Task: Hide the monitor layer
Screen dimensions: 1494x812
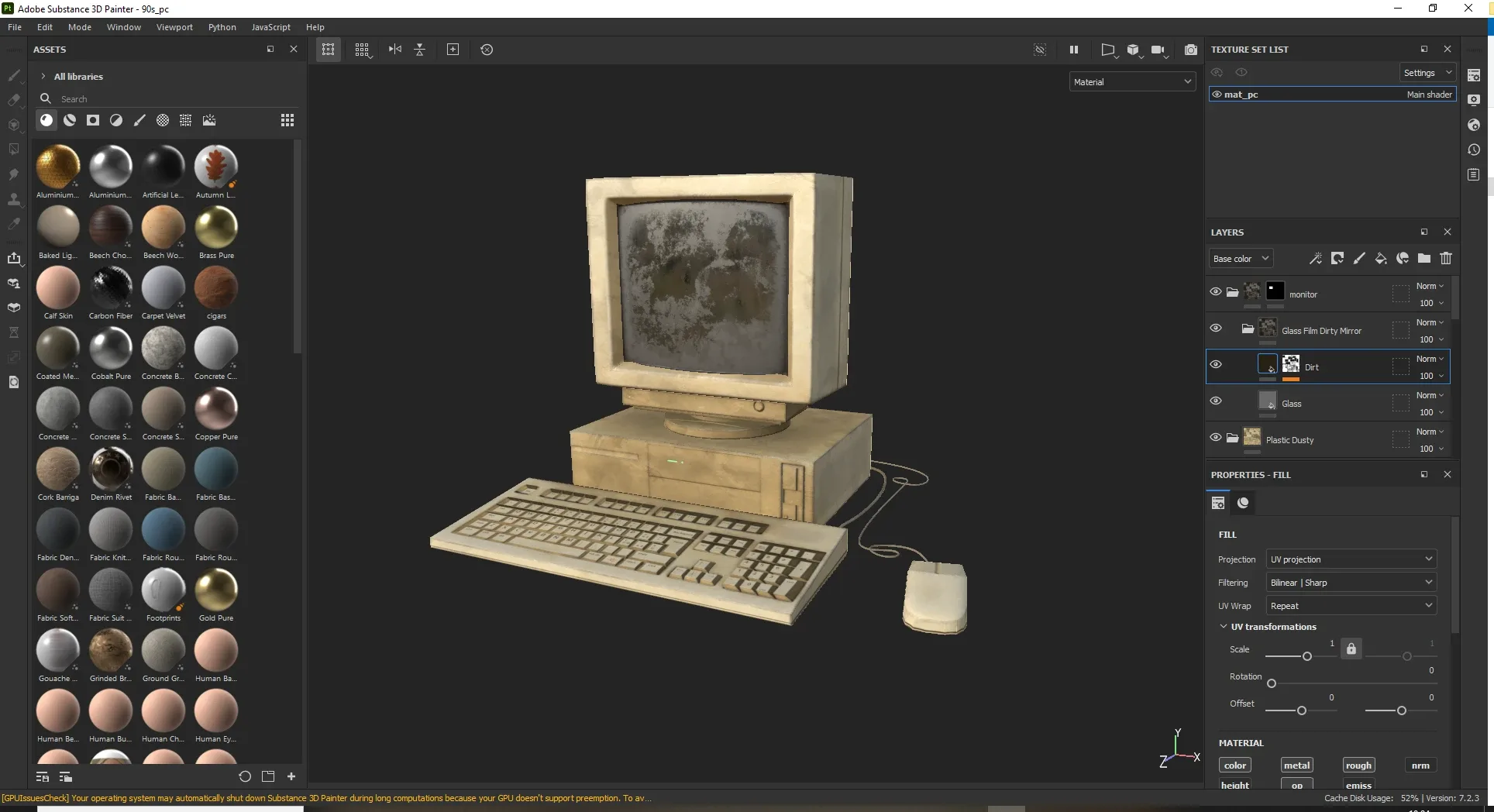Action: [1215, 291]
